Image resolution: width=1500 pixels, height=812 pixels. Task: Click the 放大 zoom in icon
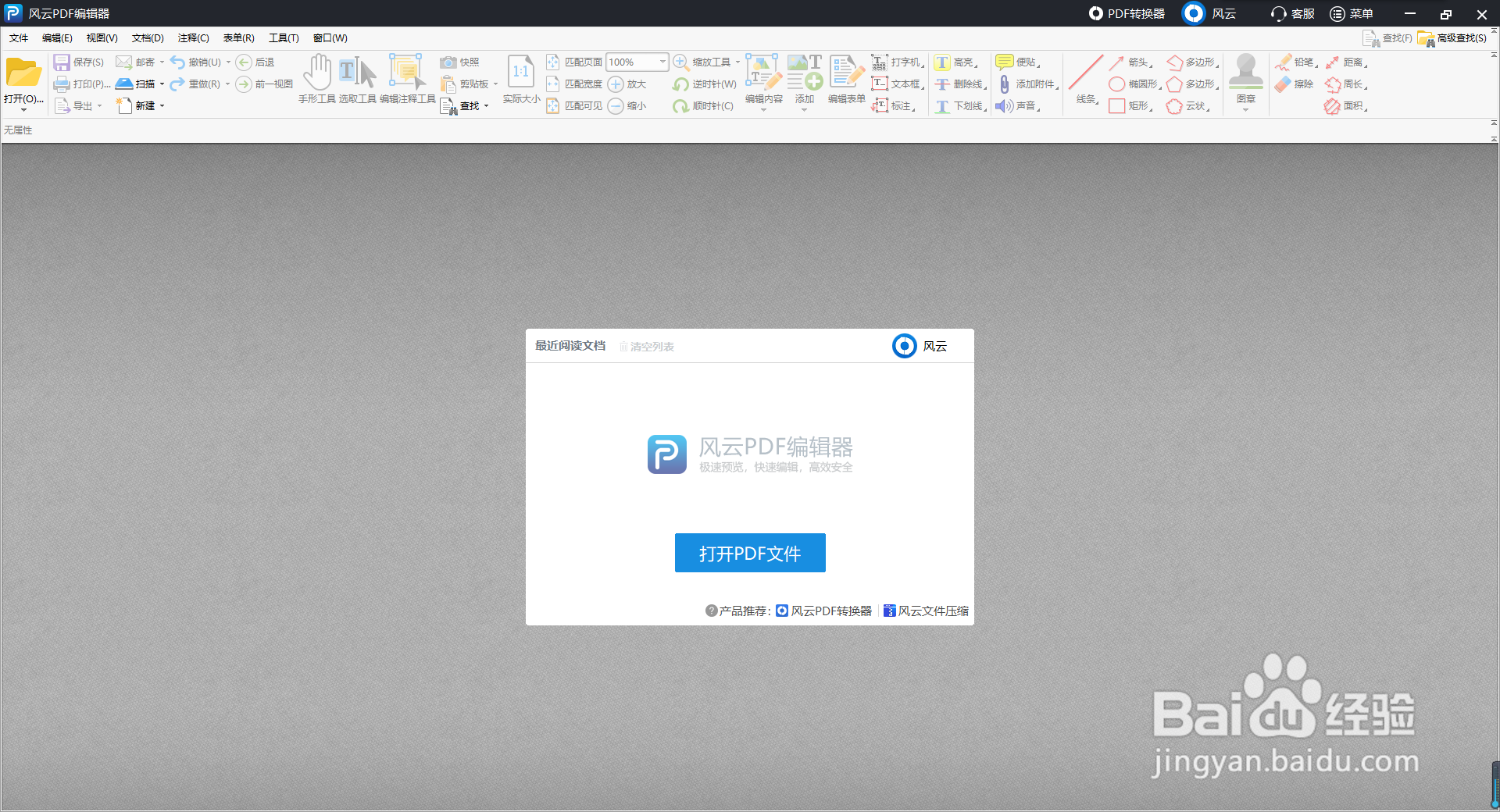click(x=616, y=84)
